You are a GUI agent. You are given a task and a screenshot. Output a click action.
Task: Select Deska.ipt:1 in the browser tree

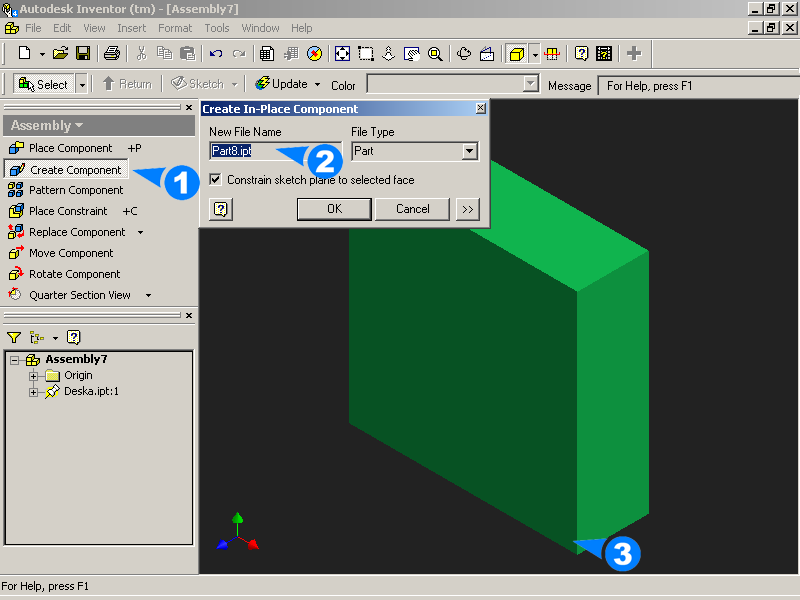coord(91,391)
